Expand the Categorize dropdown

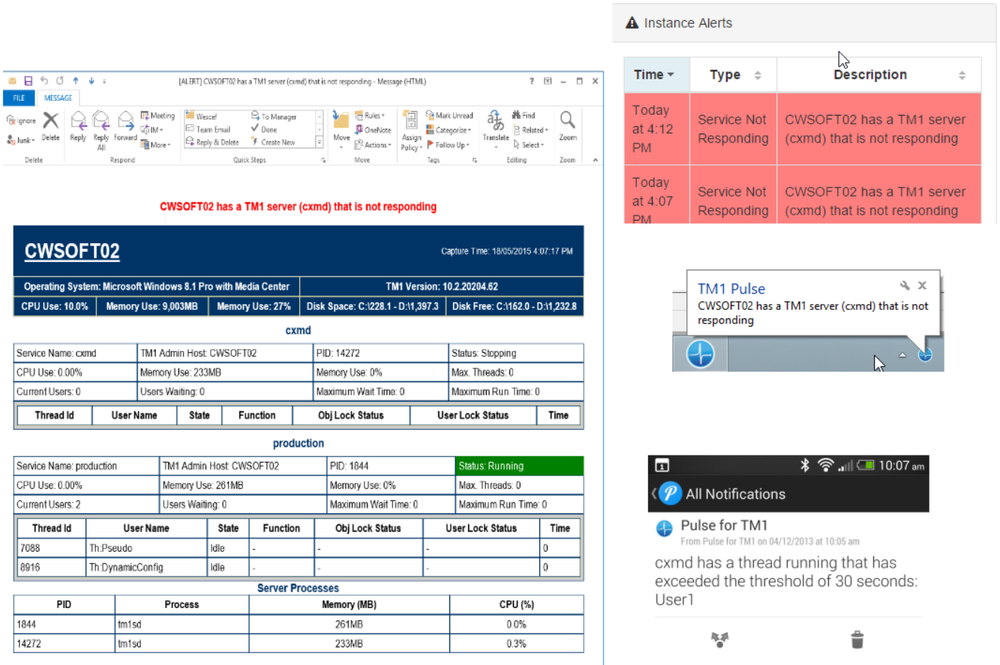point(449,130)
